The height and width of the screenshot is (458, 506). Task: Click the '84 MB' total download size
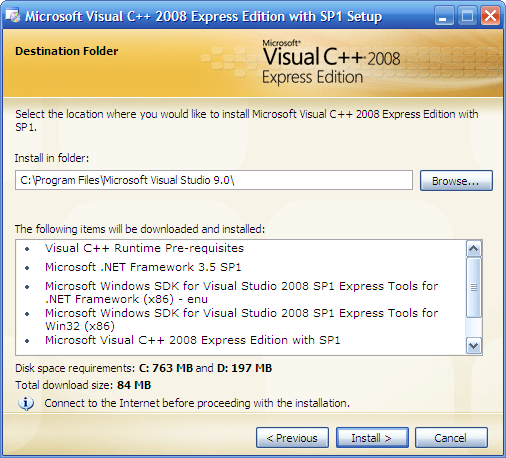coord(134,385)
